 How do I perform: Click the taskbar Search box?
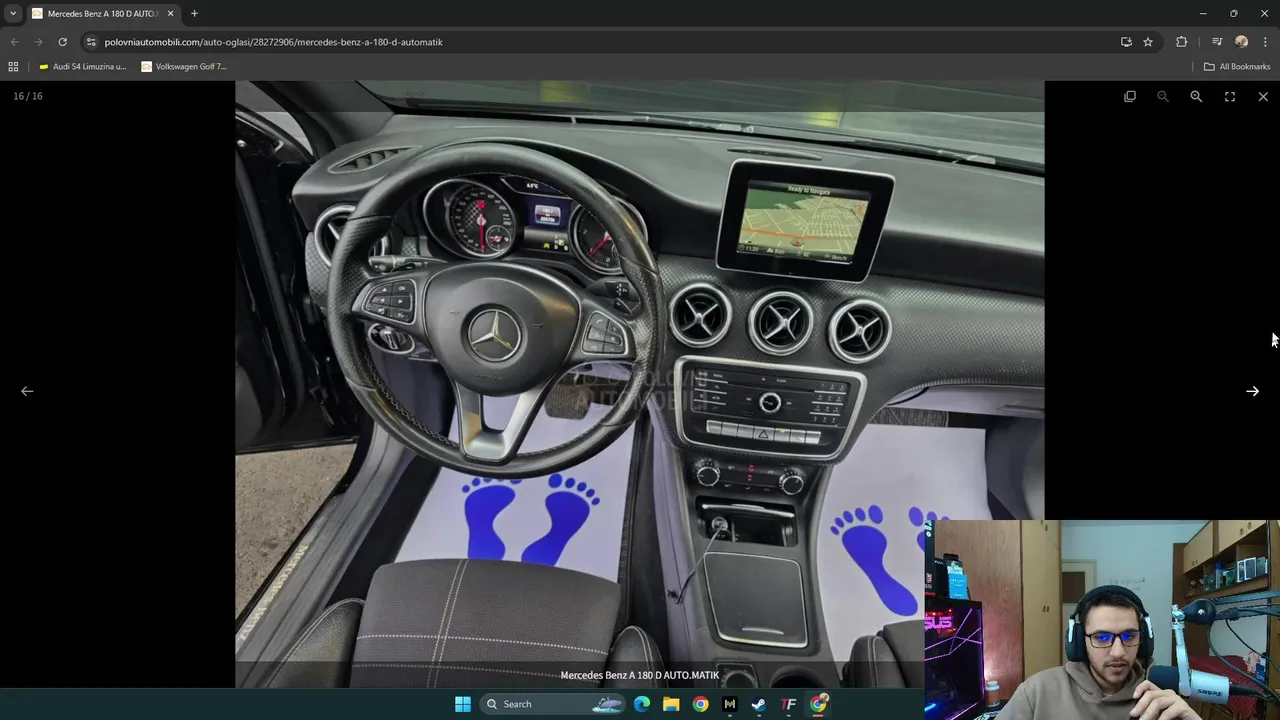pyautogui.click(x=552, y=704)
